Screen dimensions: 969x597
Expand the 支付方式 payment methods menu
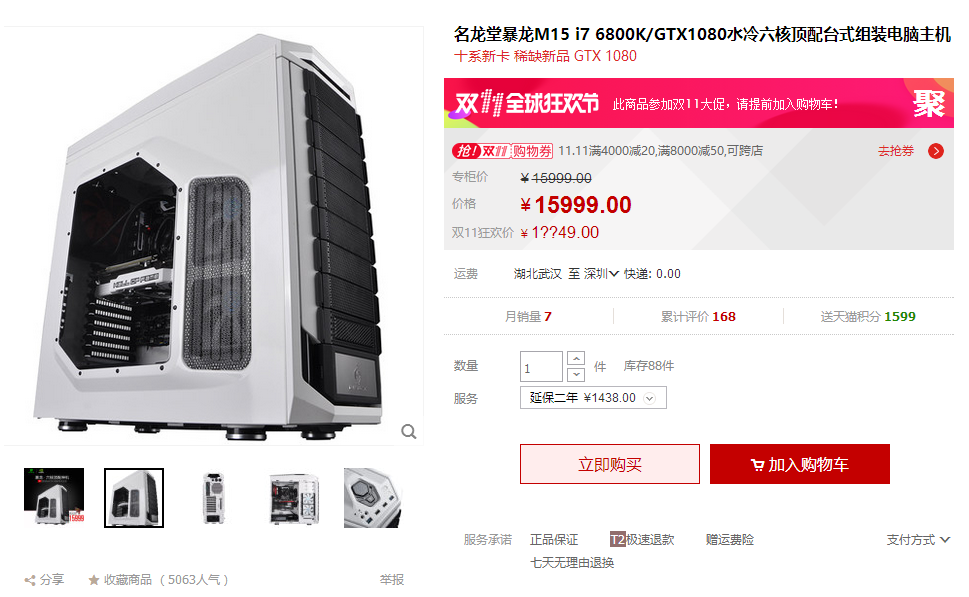(918, 540)
